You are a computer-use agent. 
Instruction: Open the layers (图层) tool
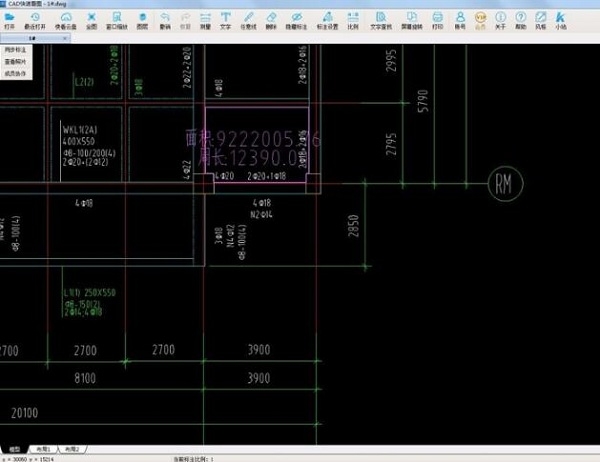pos(142,21)
